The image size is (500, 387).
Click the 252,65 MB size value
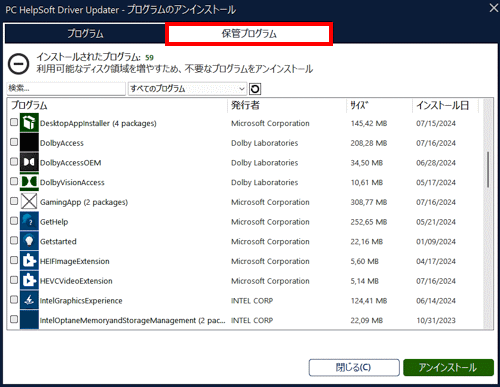click(369, 222)
